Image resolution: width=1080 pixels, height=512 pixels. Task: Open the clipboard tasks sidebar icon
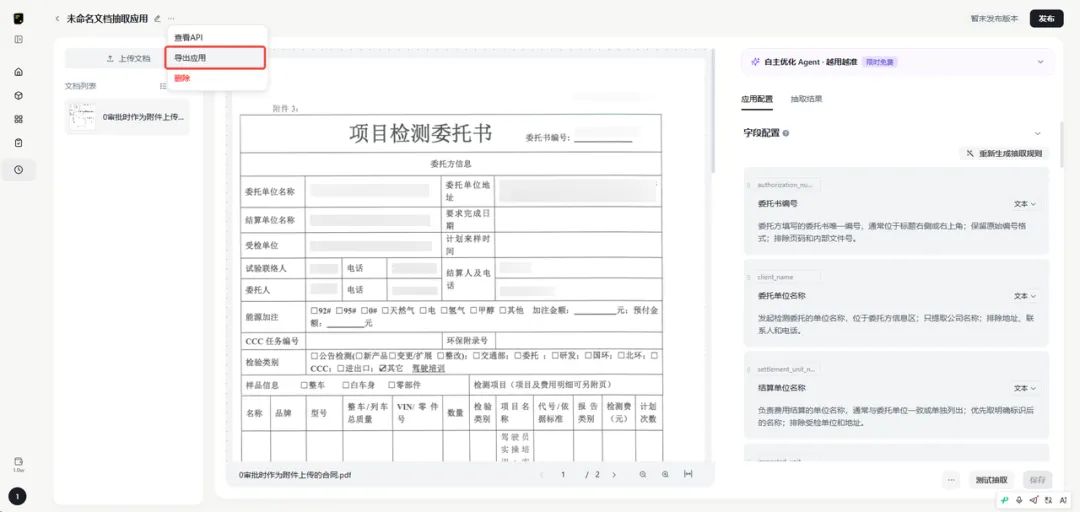[x=19, y=143]
